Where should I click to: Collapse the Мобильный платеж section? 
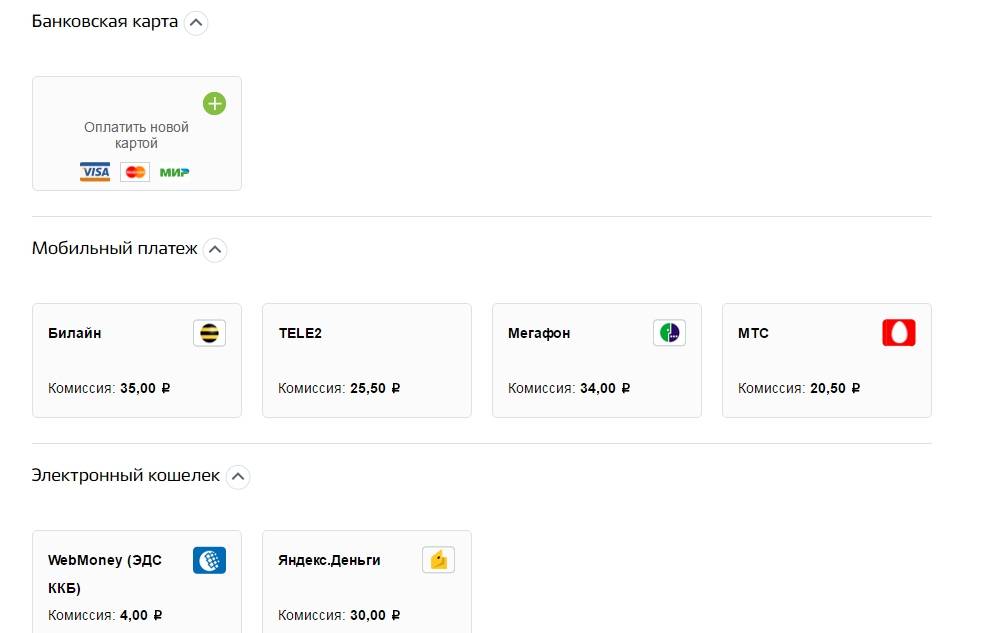pos(215,250)
